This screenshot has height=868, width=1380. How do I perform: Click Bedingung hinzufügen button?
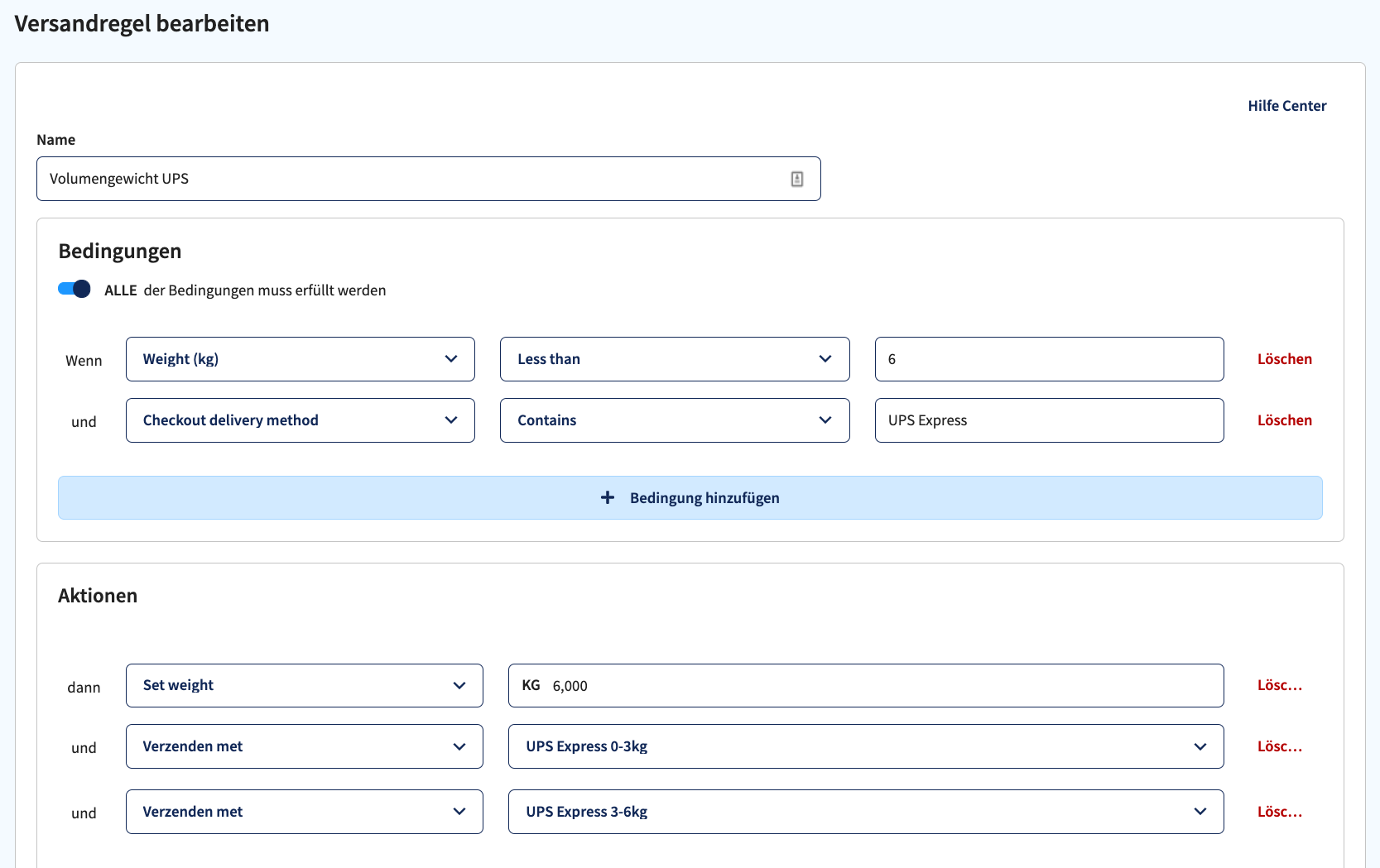[x=690, y=497]
